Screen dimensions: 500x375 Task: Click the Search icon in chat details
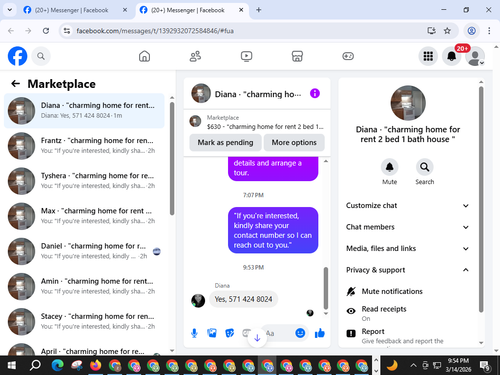click(x=424, y=167)
